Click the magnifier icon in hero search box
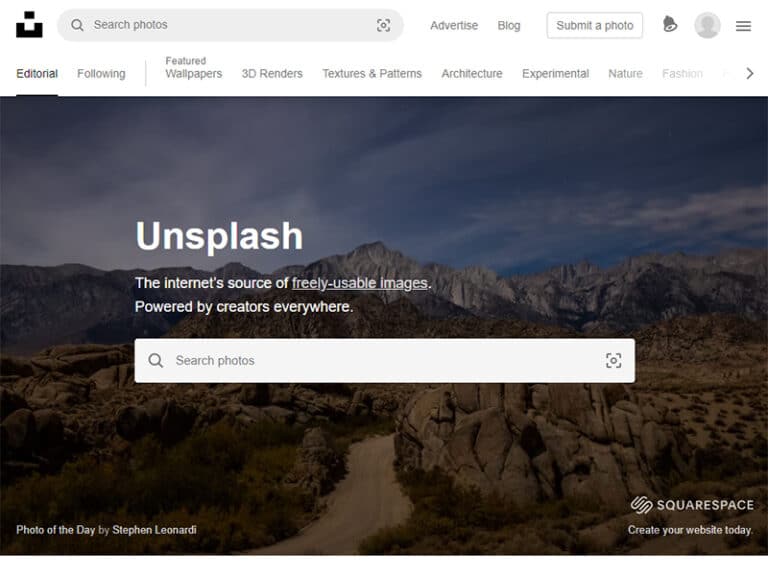Viewport: 768px width, 576px height. [156, 360]
